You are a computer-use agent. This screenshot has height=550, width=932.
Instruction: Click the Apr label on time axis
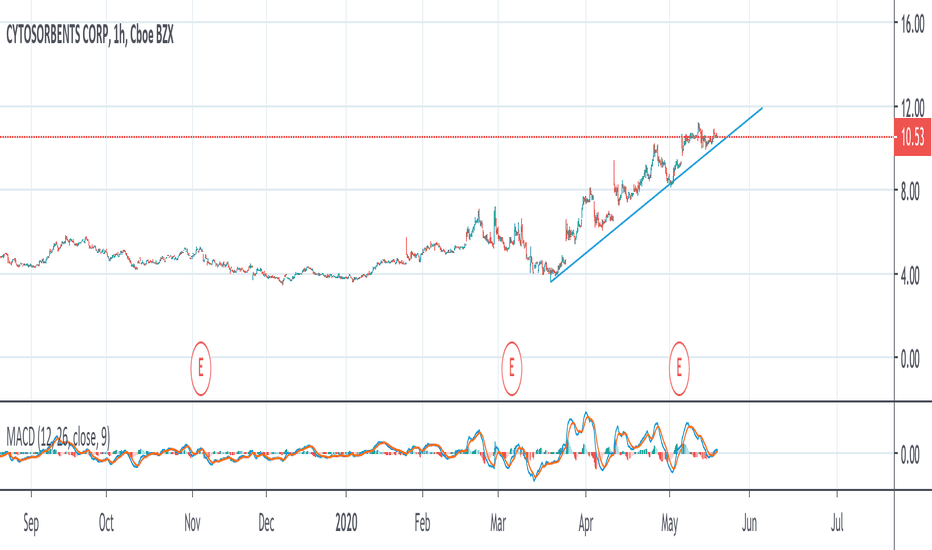585,524
